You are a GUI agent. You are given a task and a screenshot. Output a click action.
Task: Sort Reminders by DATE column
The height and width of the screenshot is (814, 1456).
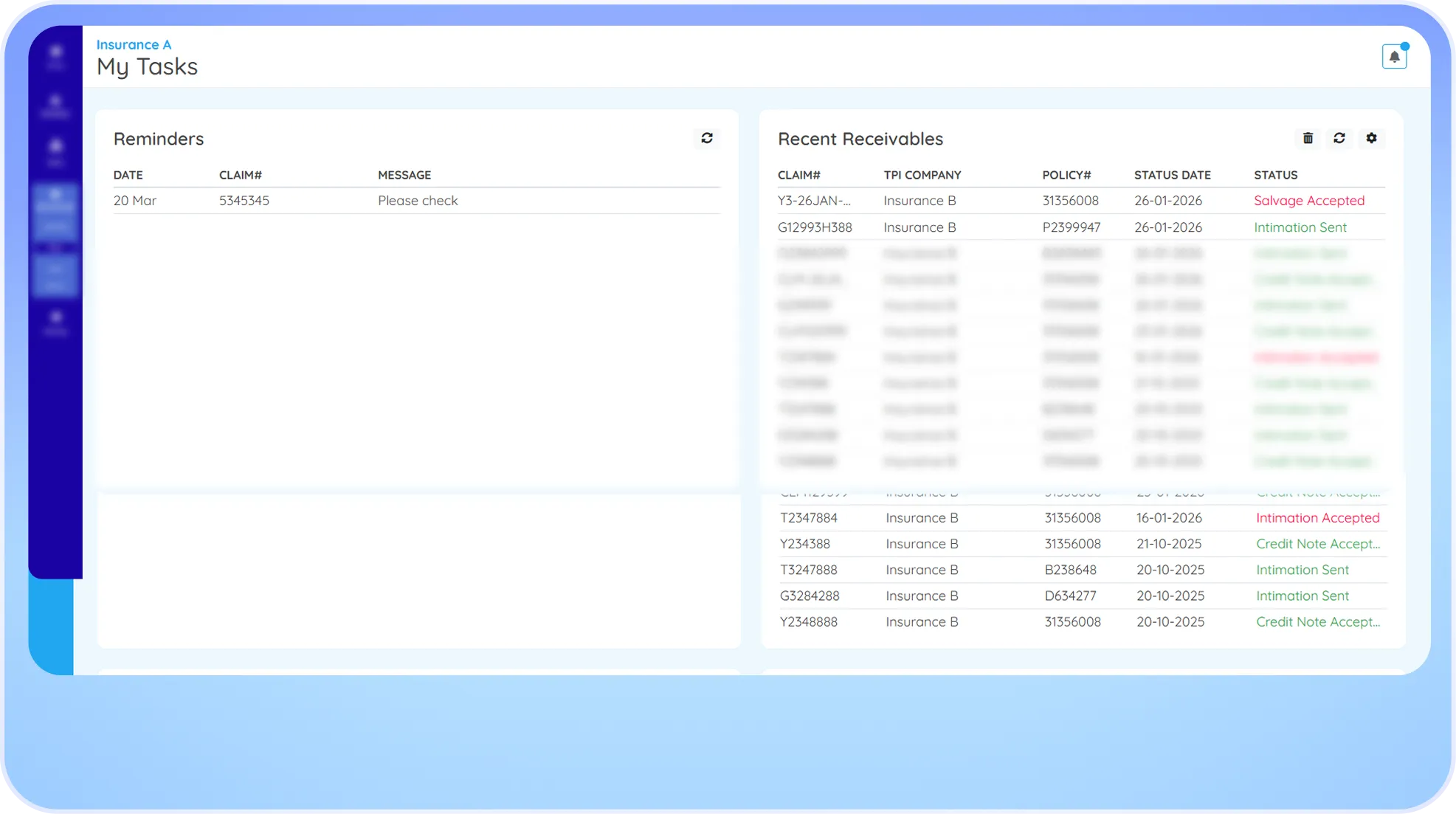(128, 175)
